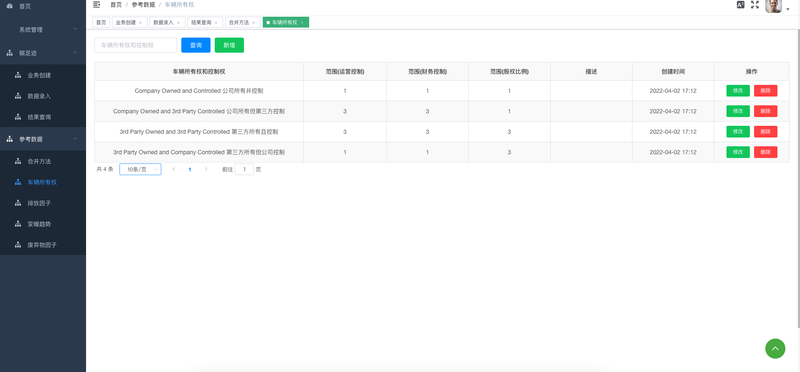Viewport: 800px width, 372px height.
Task: Click the 共 4 条 total count text
Action: [105, 169]
